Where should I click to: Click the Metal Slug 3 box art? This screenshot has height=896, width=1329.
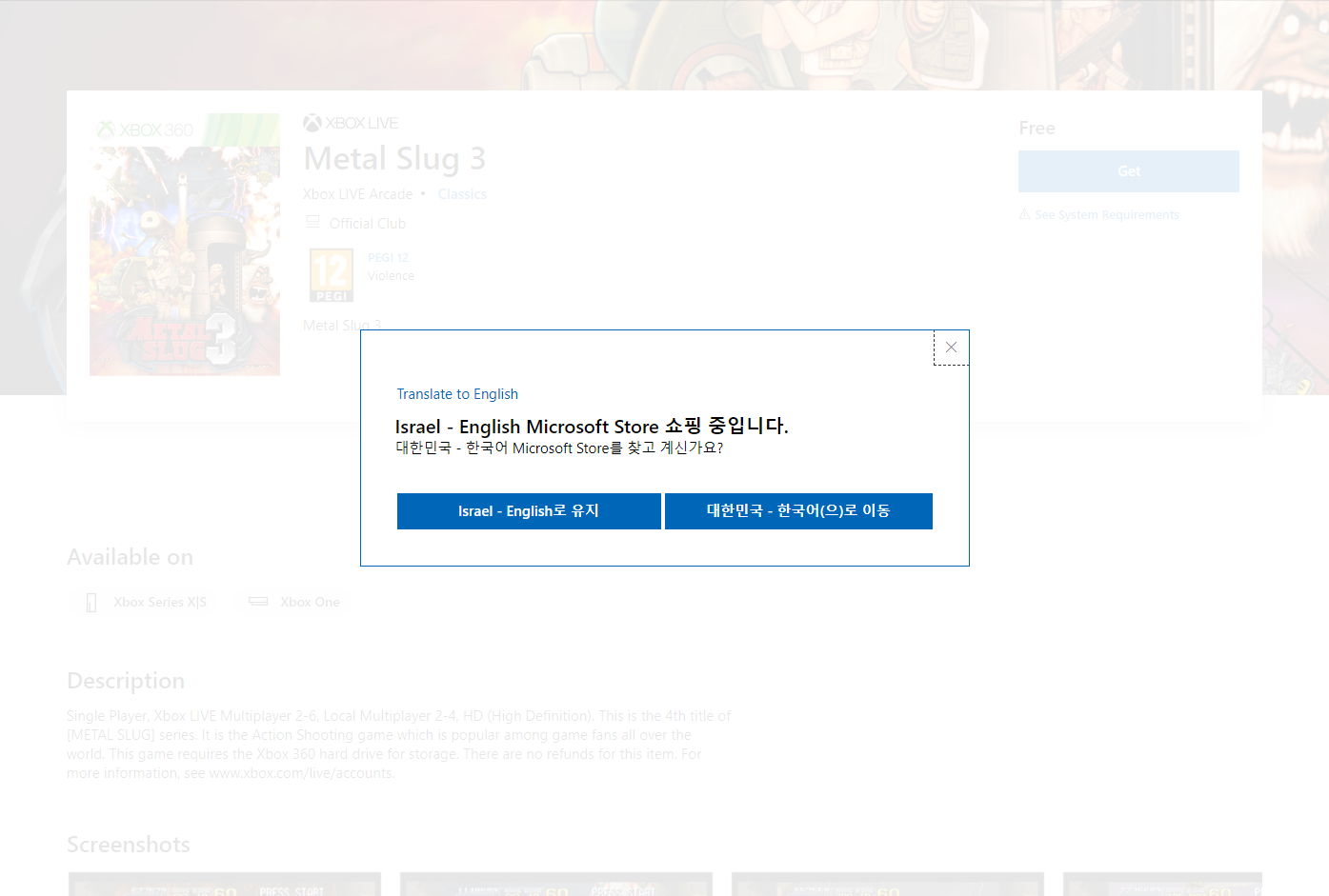185,245
